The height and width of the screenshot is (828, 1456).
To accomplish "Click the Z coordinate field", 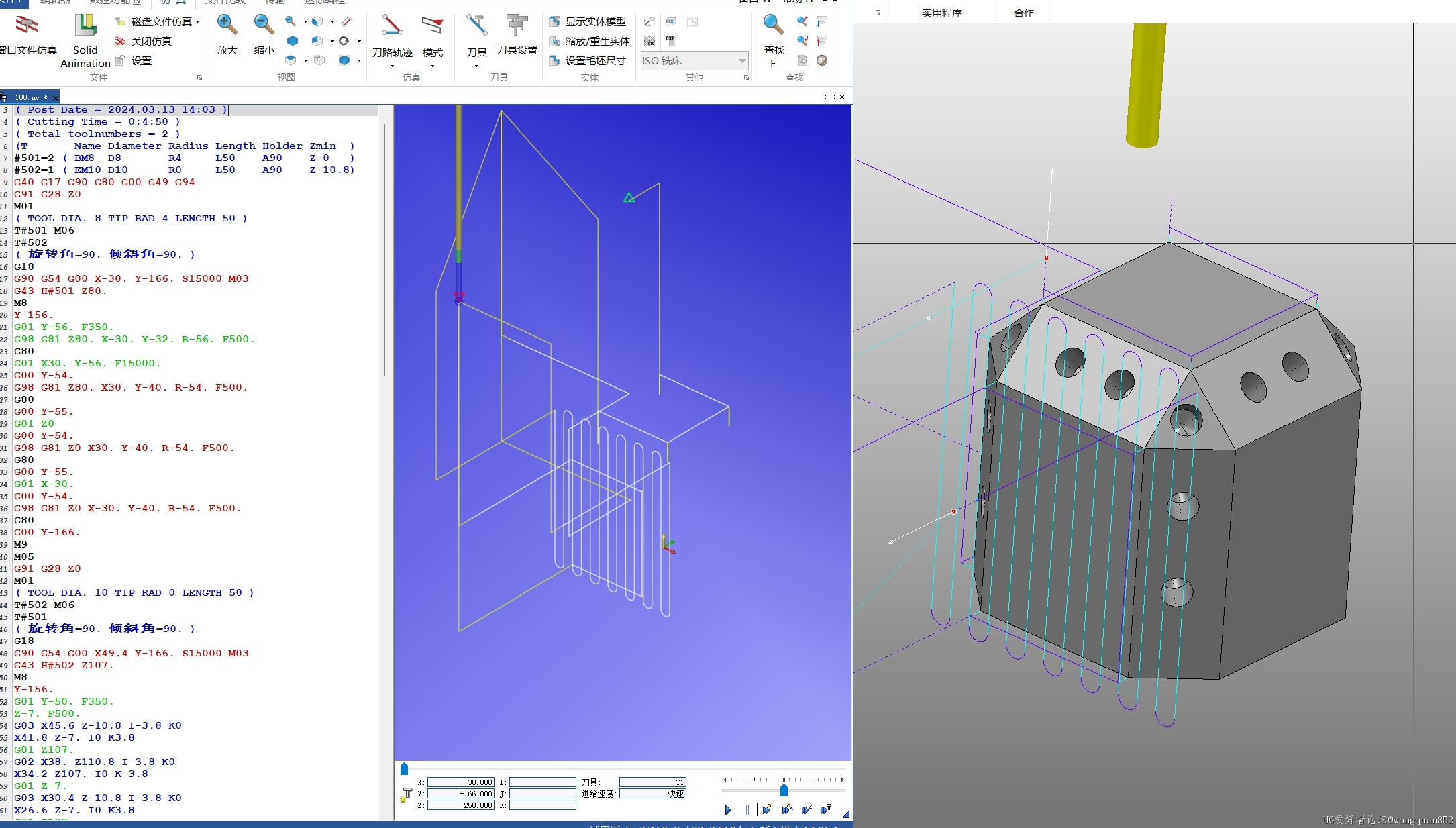I will pyautogui.click(x=461, y=805).
